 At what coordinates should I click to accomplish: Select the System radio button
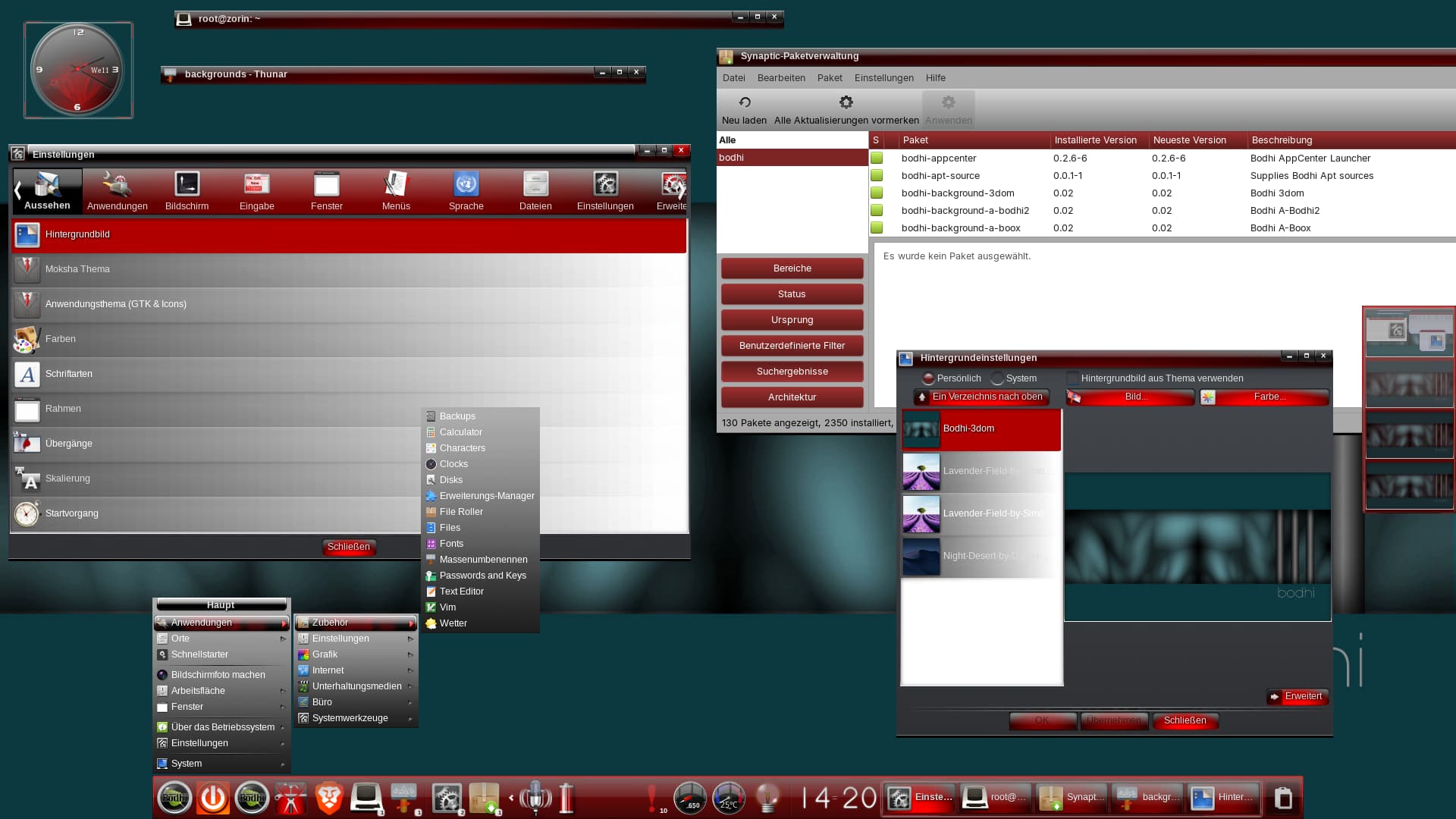tap(998, 378)
